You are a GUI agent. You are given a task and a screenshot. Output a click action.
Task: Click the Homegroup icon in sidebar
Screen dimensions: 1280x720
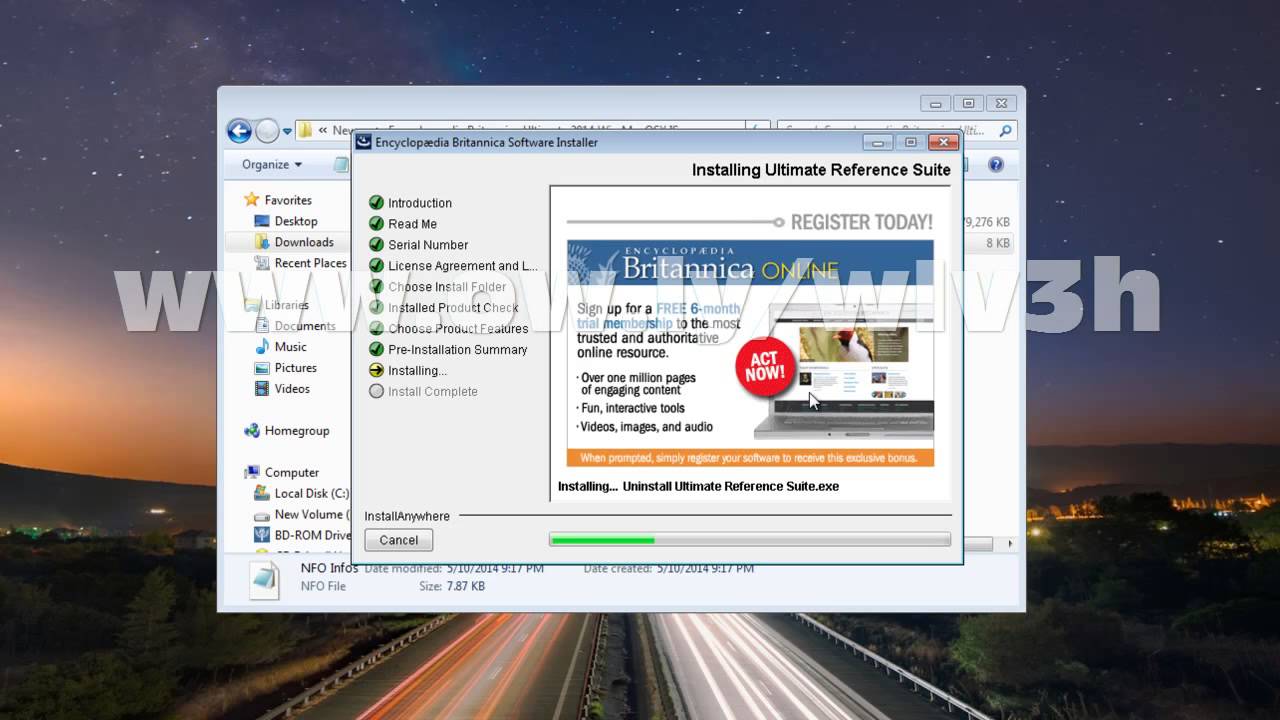pos(252,431)
